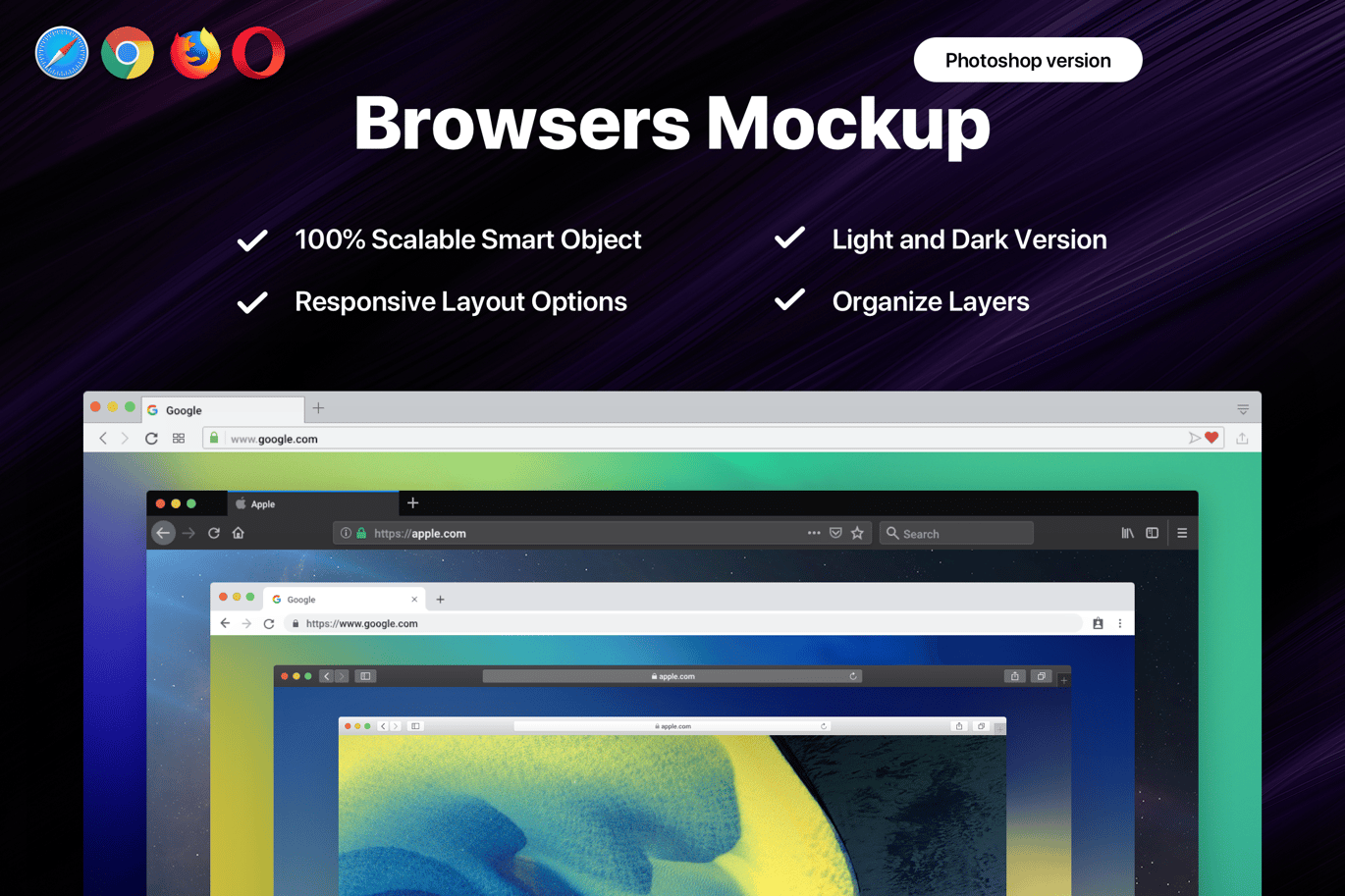Open the tab menu icon in Opera title bar
The height and width of the screenshot is (896, 1345).
[1243, 409]
